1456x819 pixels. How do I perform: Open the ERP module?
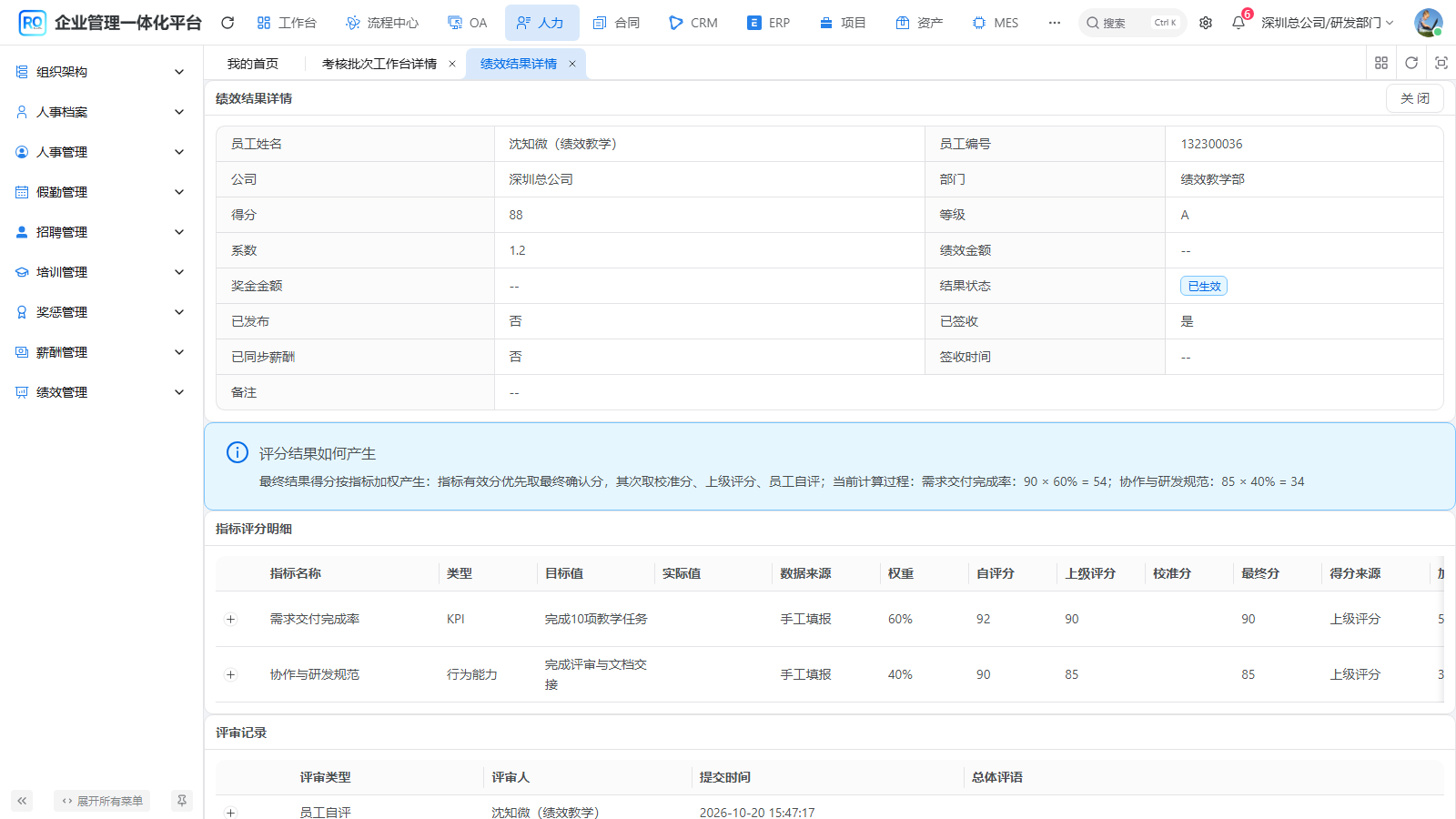click(769, 23)
